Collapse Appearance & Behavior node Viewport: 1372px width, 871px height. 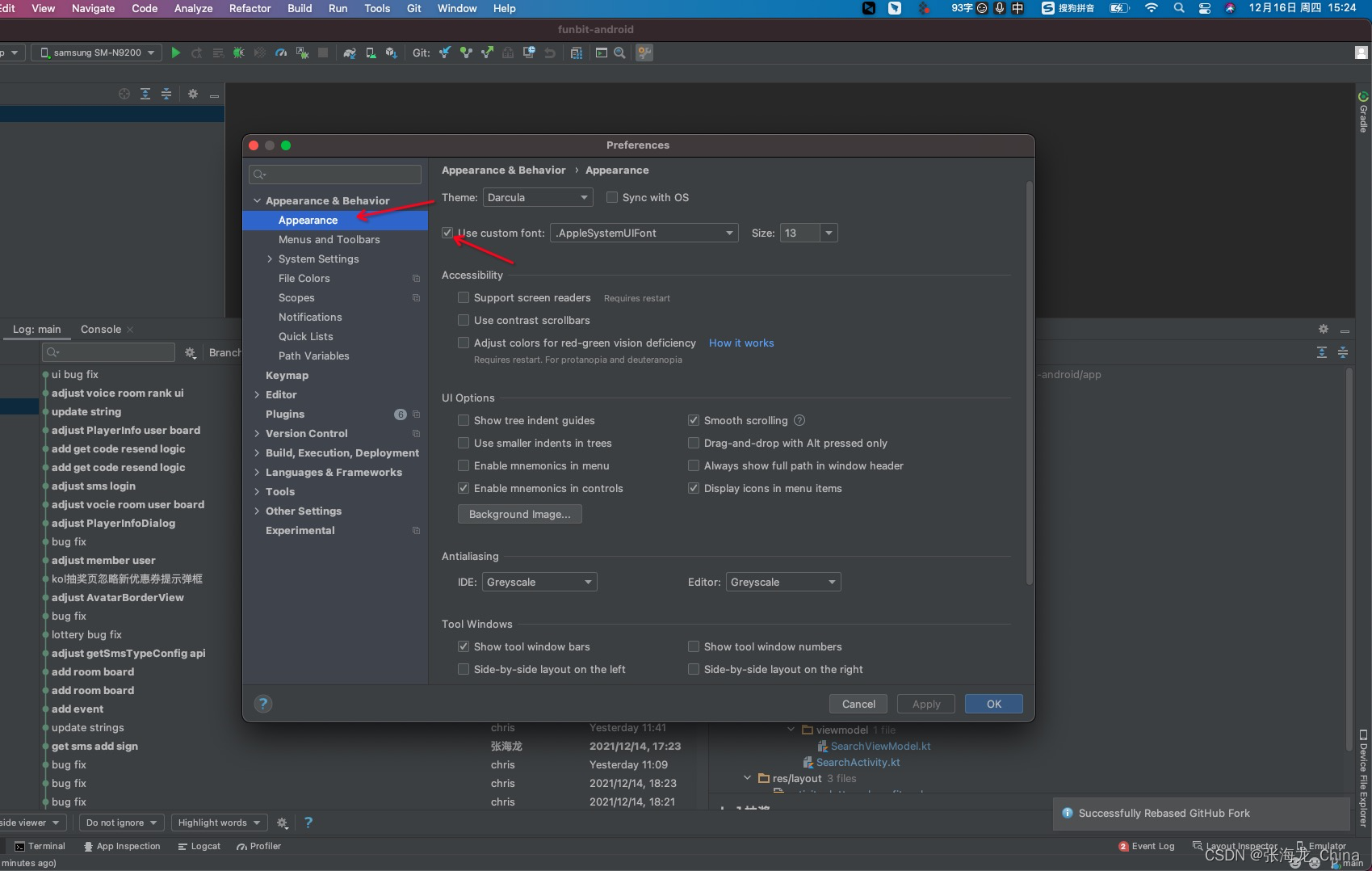point(257,200)
